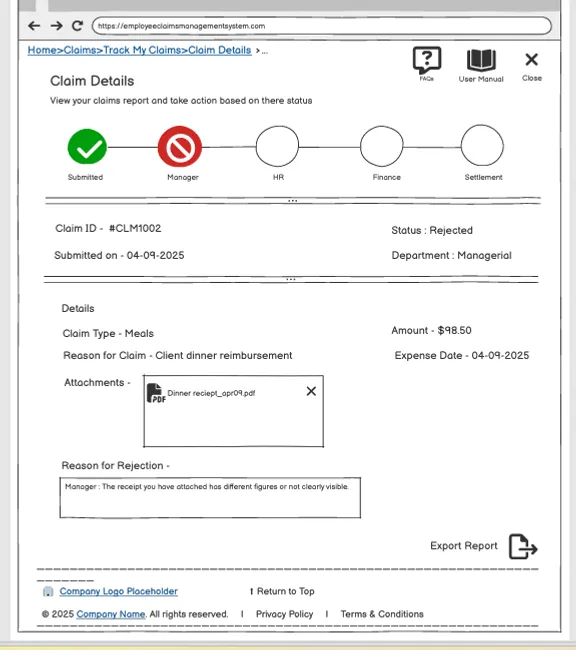Screen dimensions: 576x650
Task: Click the Department : Managerial text
Action: click(x=452, y=255)
